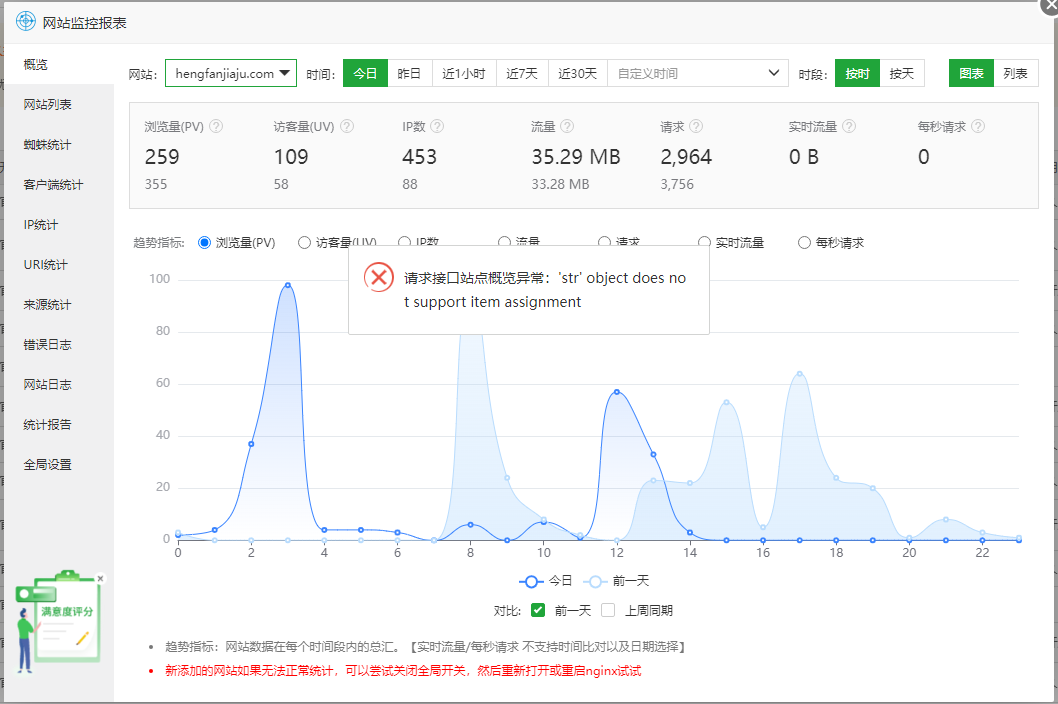Select the 访客量(UV) trend radio button
Screen dimensions: 1058x704
pyautogui.click(x=304, y=243)
